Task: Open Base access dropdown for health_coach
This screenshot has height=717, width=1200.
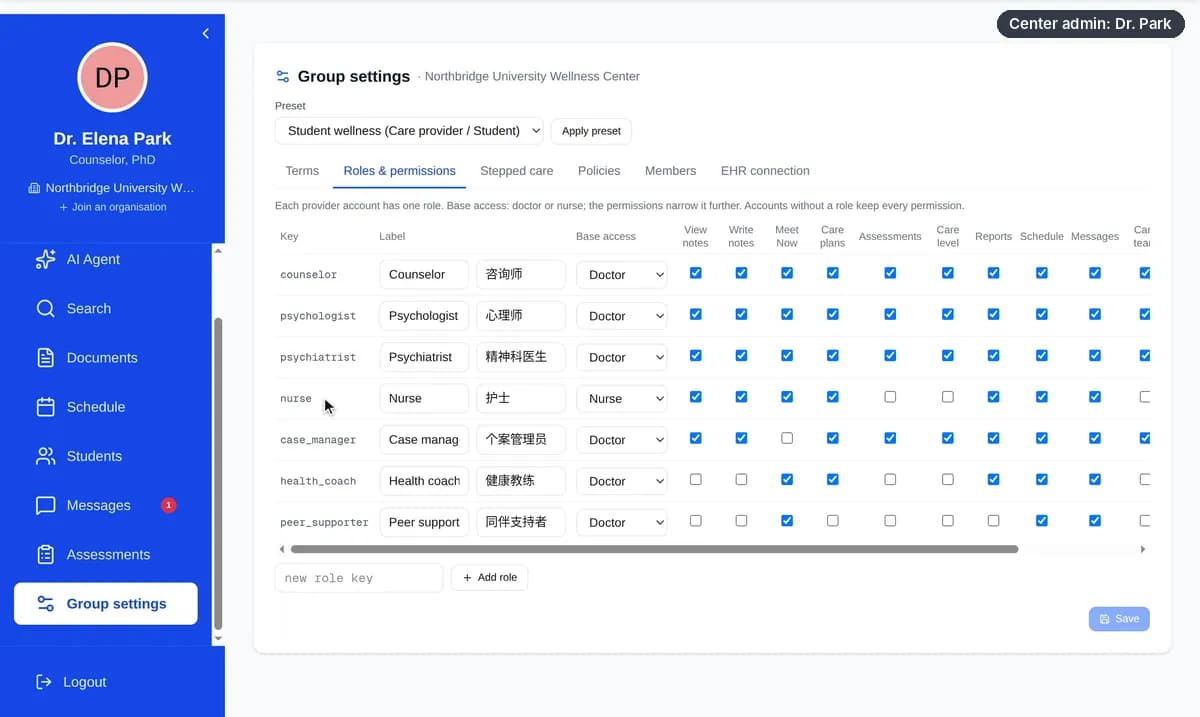Action: [621, 481]
